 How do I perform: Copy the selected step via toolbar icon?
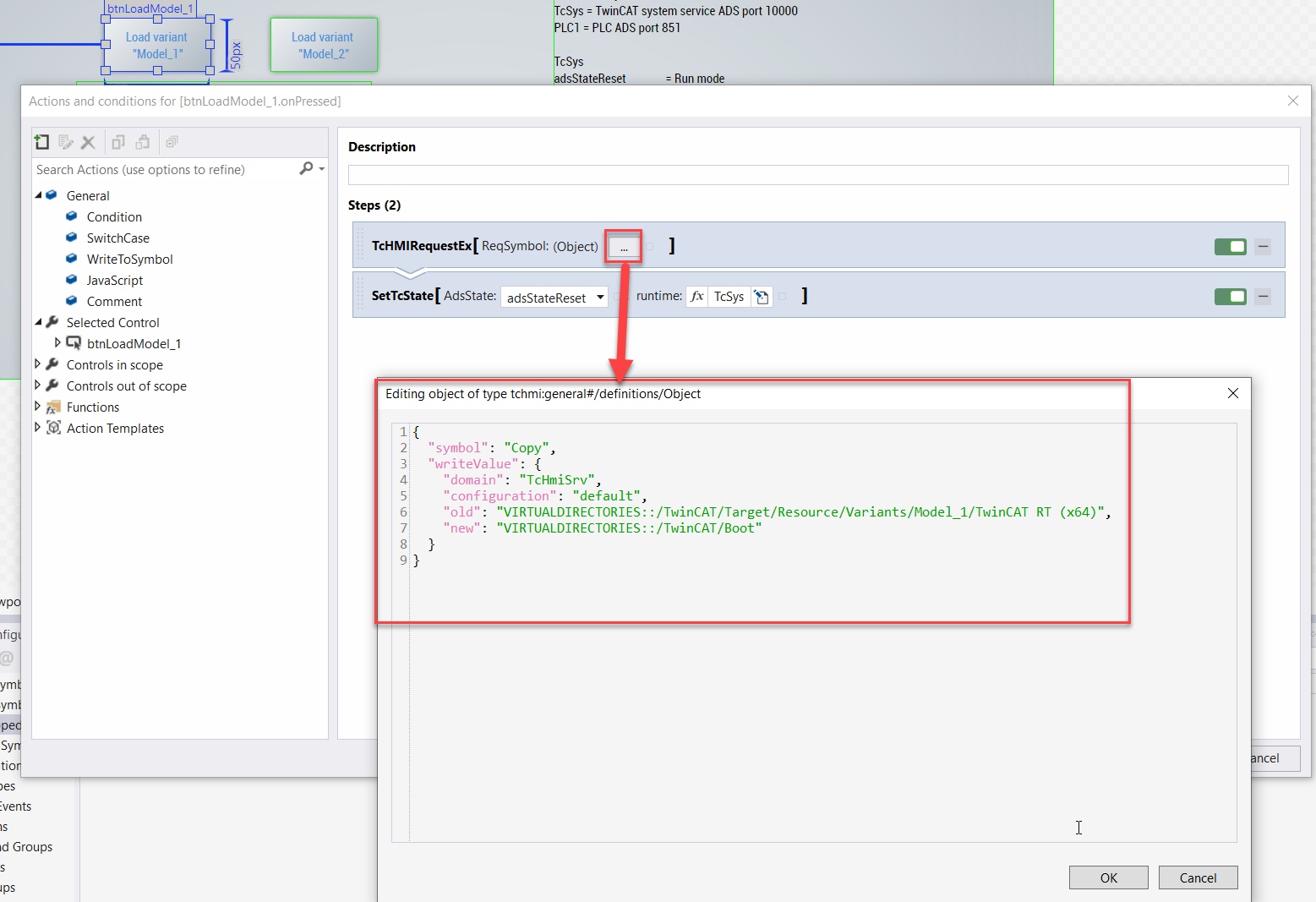click(117, 142)
